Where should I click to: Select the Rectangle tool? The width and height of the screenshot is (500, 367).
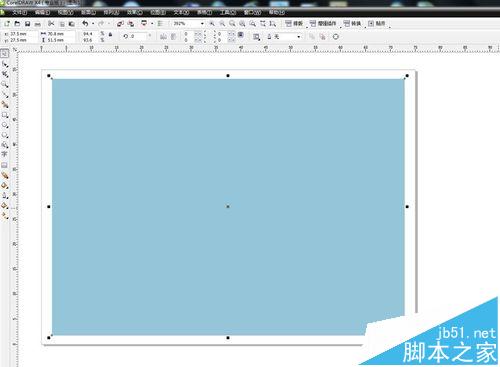pyautogui.click(x=5, y=115)
